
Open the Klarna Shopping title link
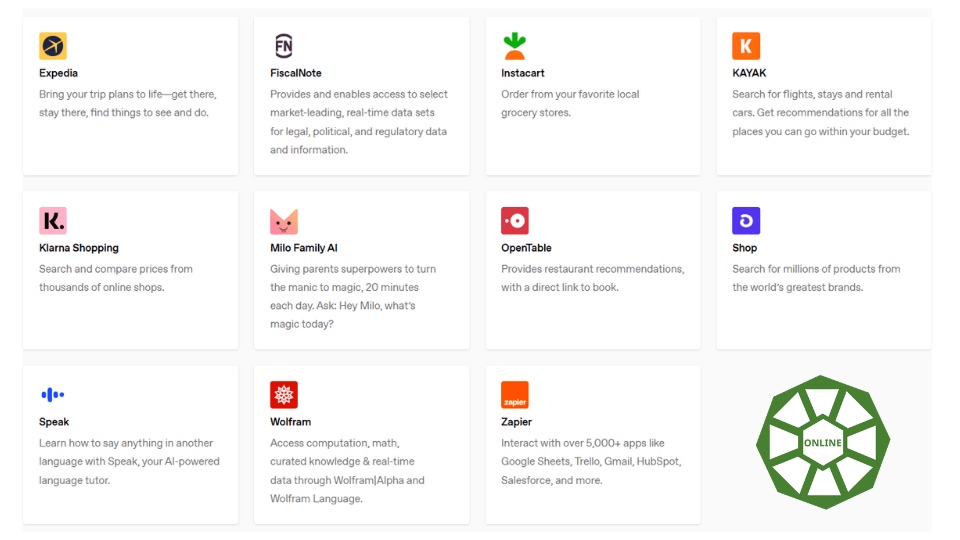click(x=79, y=248)
